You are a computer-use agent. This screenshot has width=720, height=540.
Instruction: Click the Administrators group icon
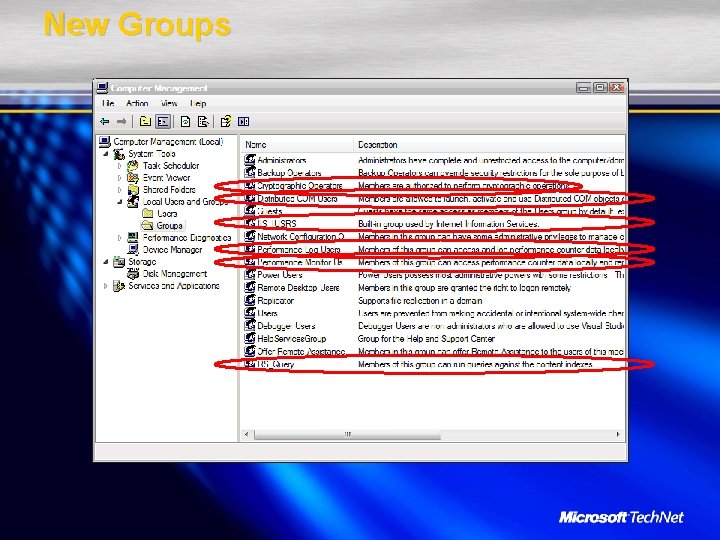(249, 160)
